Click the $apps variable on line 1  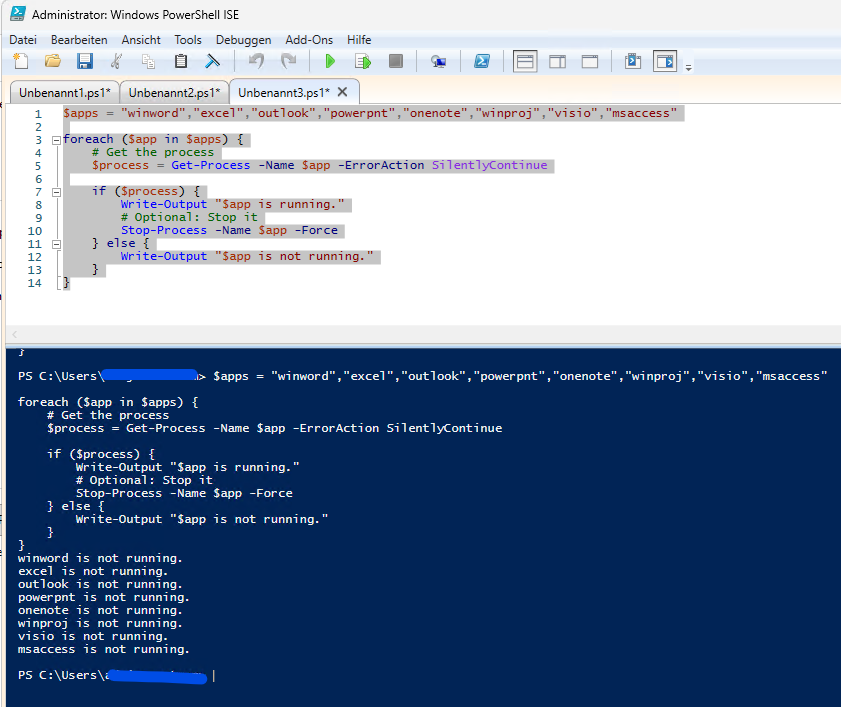[81, 113]
